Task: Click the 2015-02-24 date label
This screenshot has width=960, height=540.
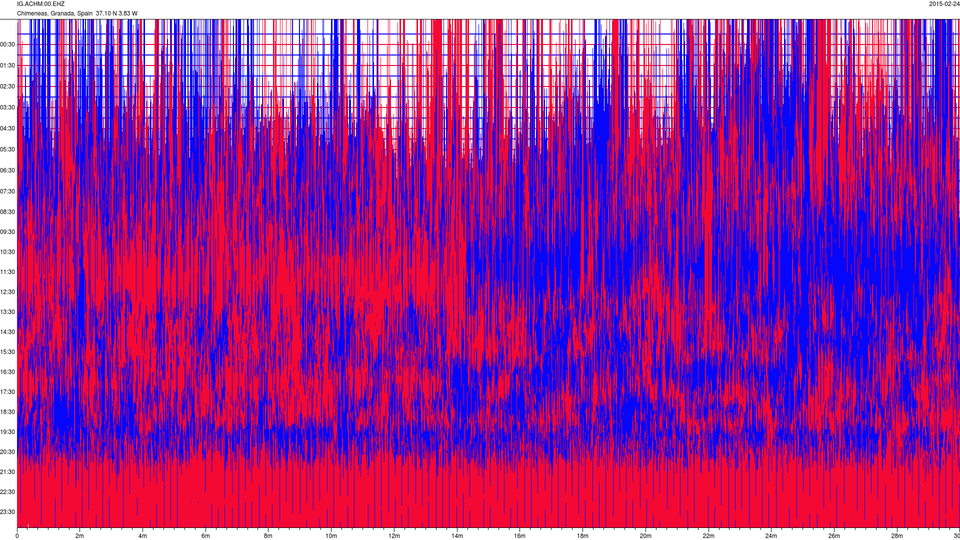Action: 944,4
